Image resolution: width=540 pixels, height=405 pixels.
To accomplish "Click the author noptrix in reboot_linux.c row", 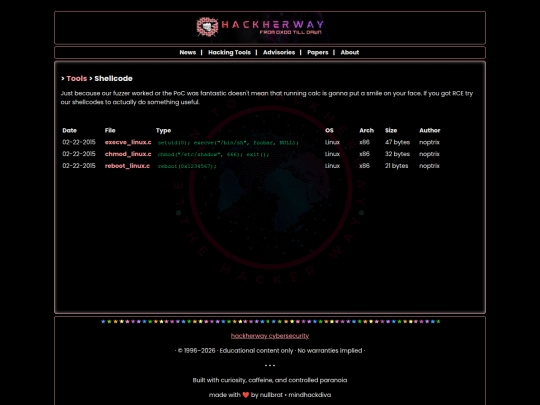I will coord(429,166).
